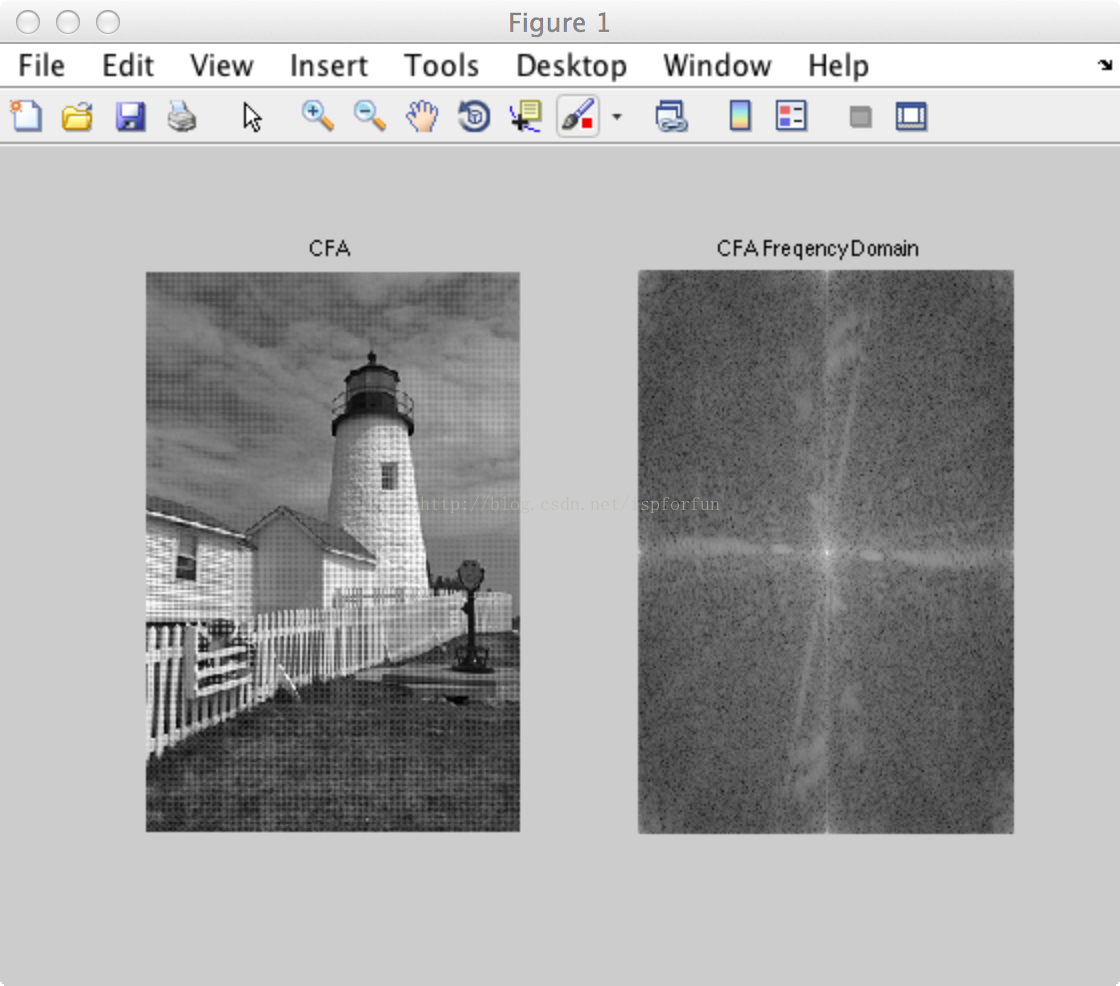Select the 'CFA FreqencyDomain' title text
The image size is (1120, 986).
[x=817, y=248]
